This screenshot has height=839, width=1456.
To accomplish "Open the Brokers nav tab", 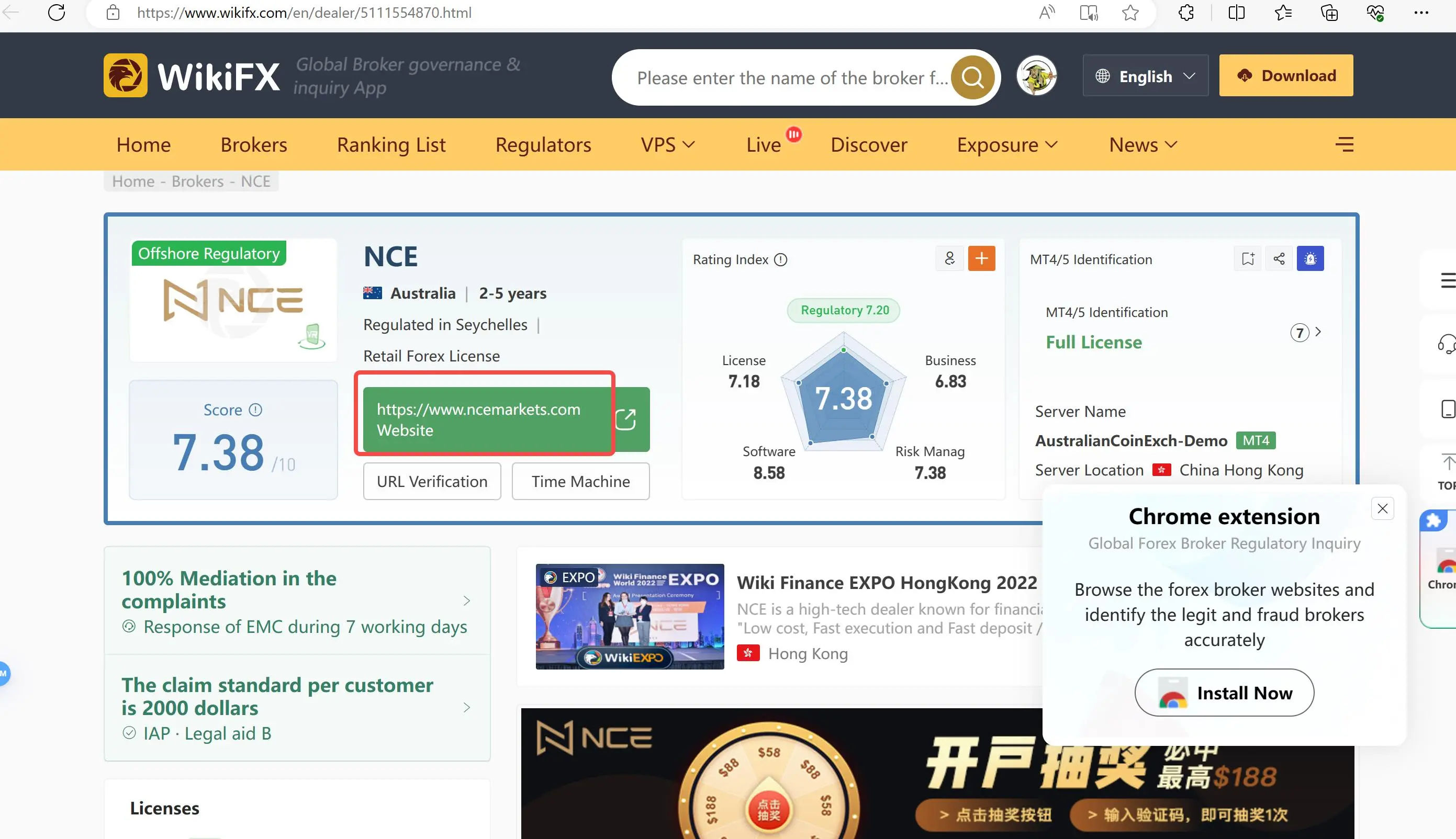I will tap(254, 145).
